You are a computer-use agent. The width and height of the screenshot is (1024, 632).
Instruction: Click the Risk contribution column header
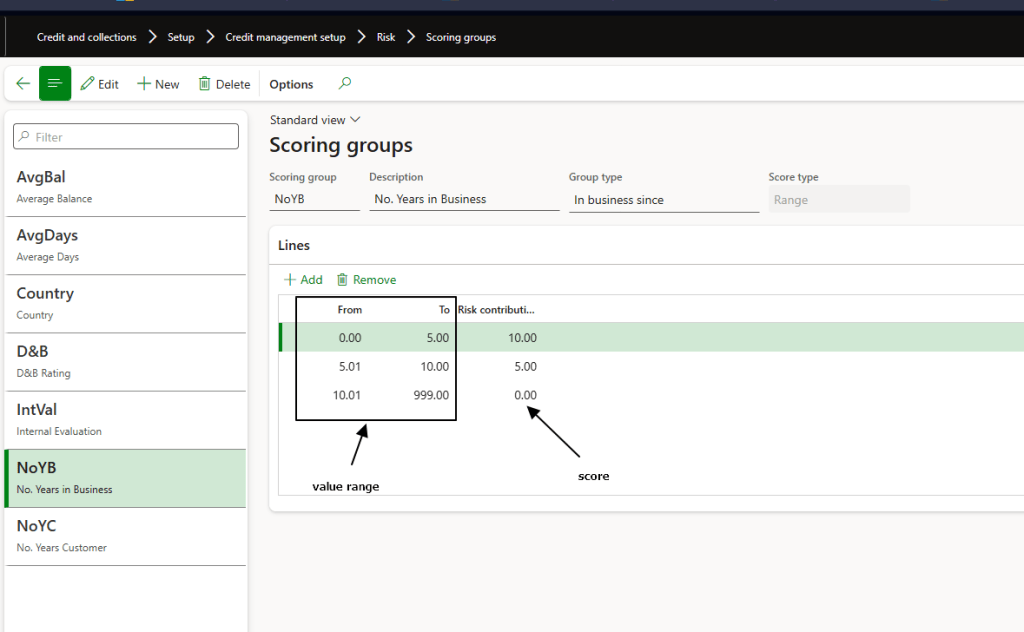click(497, 310)
